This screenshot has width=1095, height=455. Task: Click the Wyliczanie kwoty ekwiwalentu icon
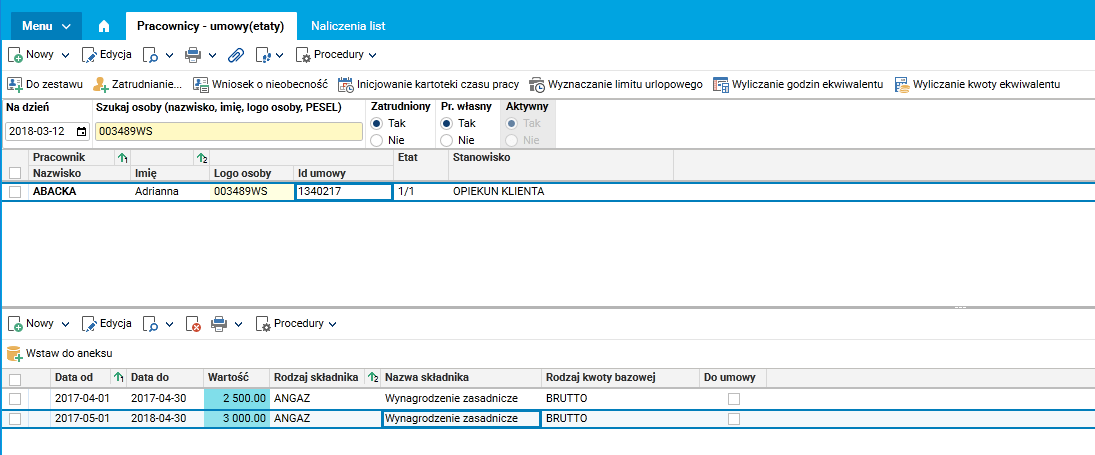coord(902,84)
